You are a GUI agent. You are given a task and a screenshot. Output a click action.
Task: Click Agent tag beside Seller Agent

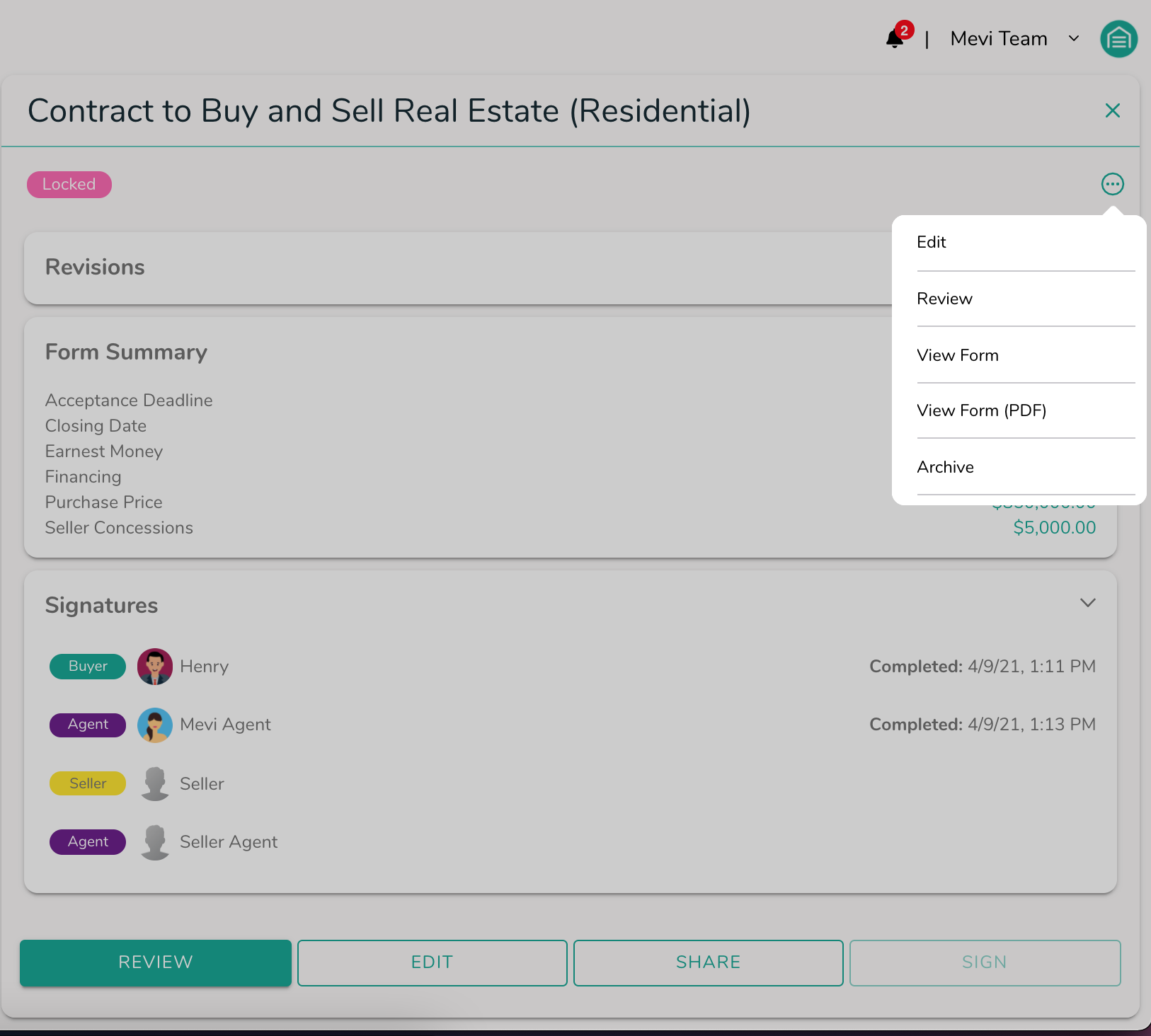click(88, 842)
